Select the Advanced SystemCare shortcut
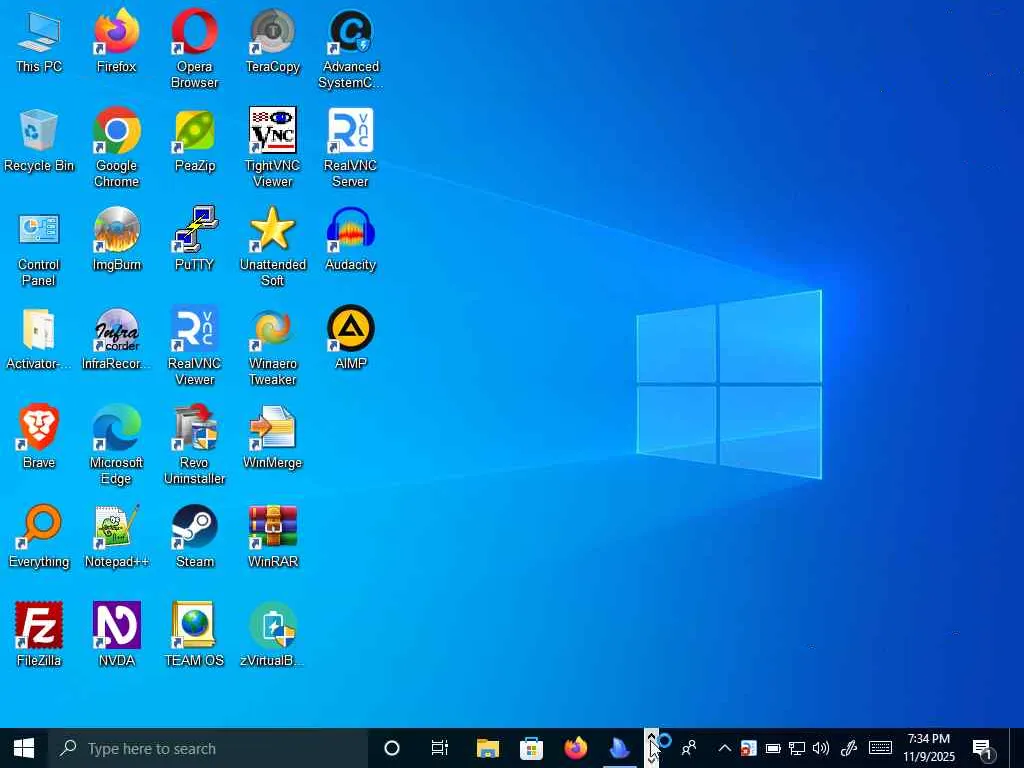This screenshot has height=768, width=1024. 351,50
